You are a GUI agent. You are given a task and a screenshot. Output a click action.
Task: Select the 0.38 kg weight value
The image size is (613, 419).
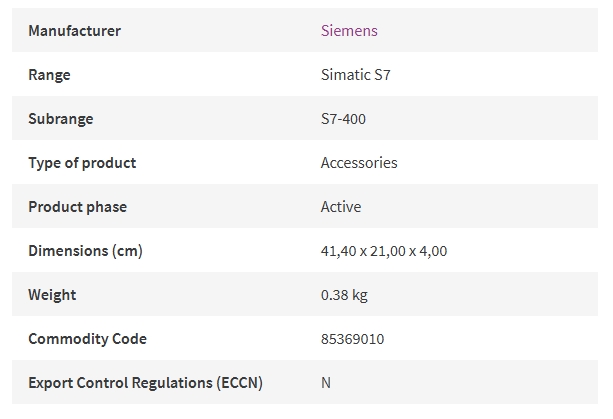coord(344,295)
